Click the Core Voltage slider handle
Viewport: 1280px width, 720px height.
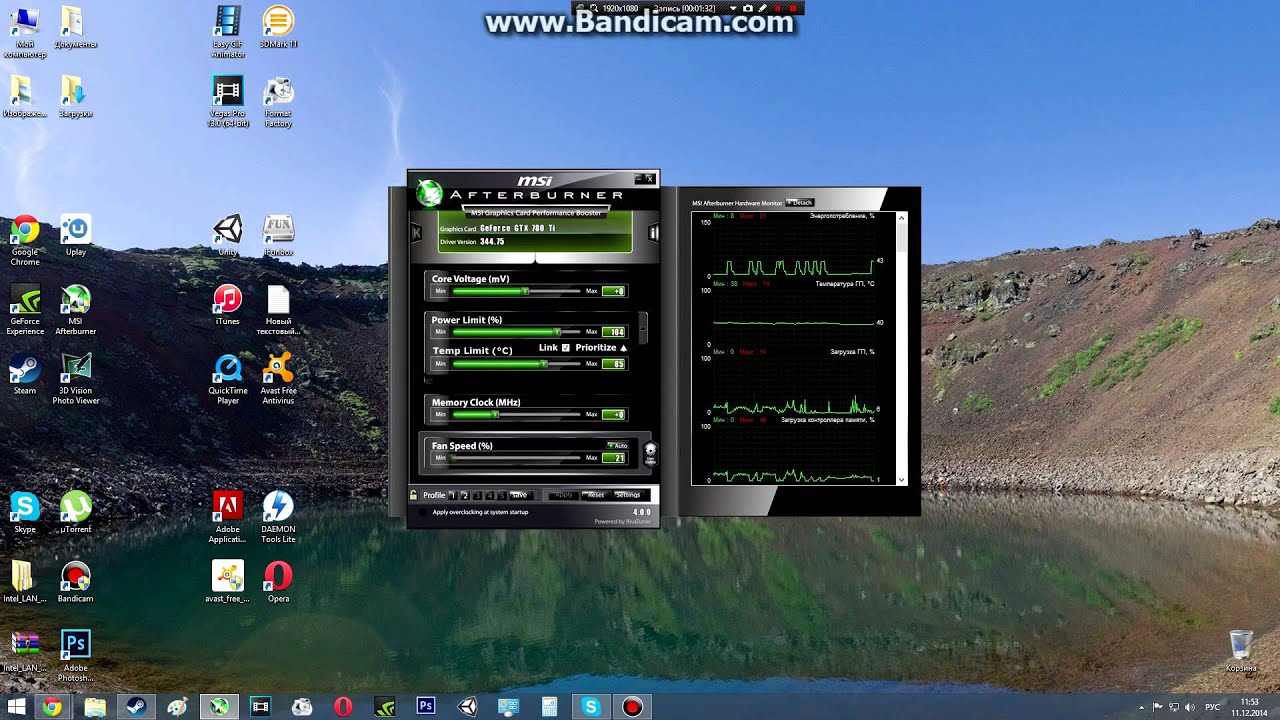coord(525,291)
